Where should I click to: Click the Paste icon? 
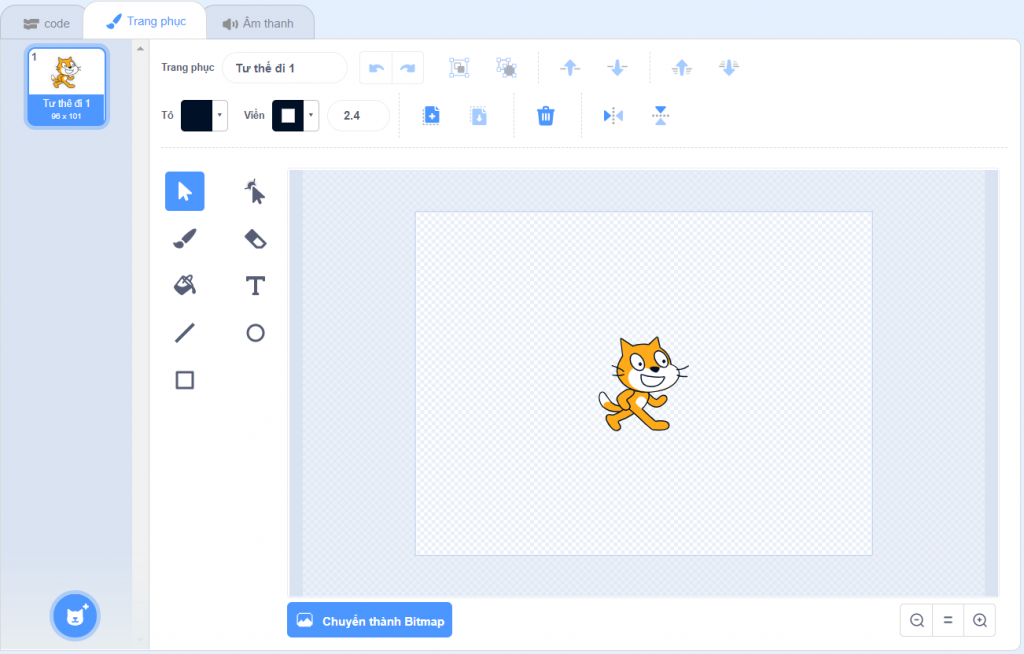click(479, 116)
